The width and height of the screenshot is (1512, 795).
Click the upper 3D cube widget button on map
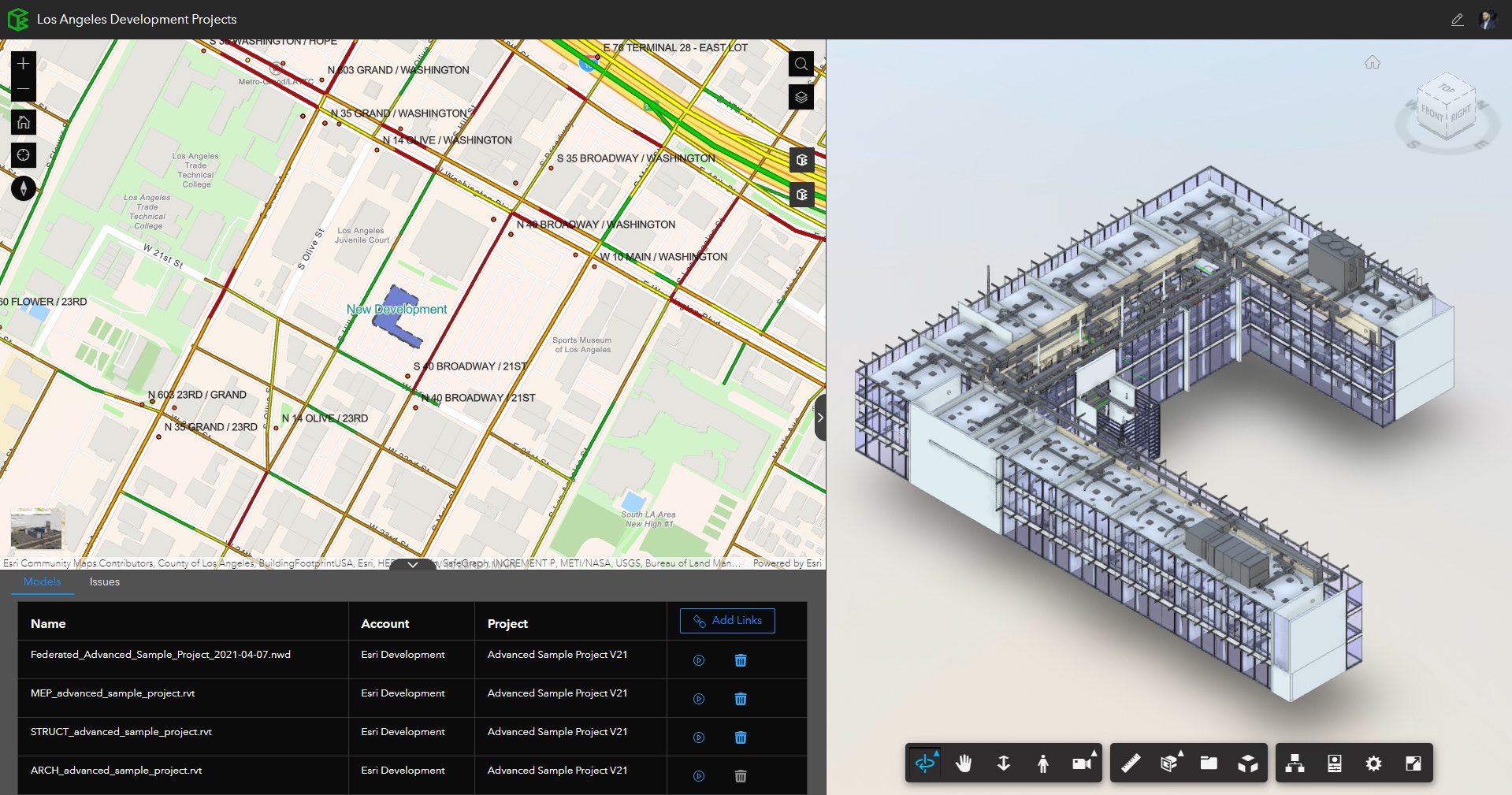click(802, 160)
